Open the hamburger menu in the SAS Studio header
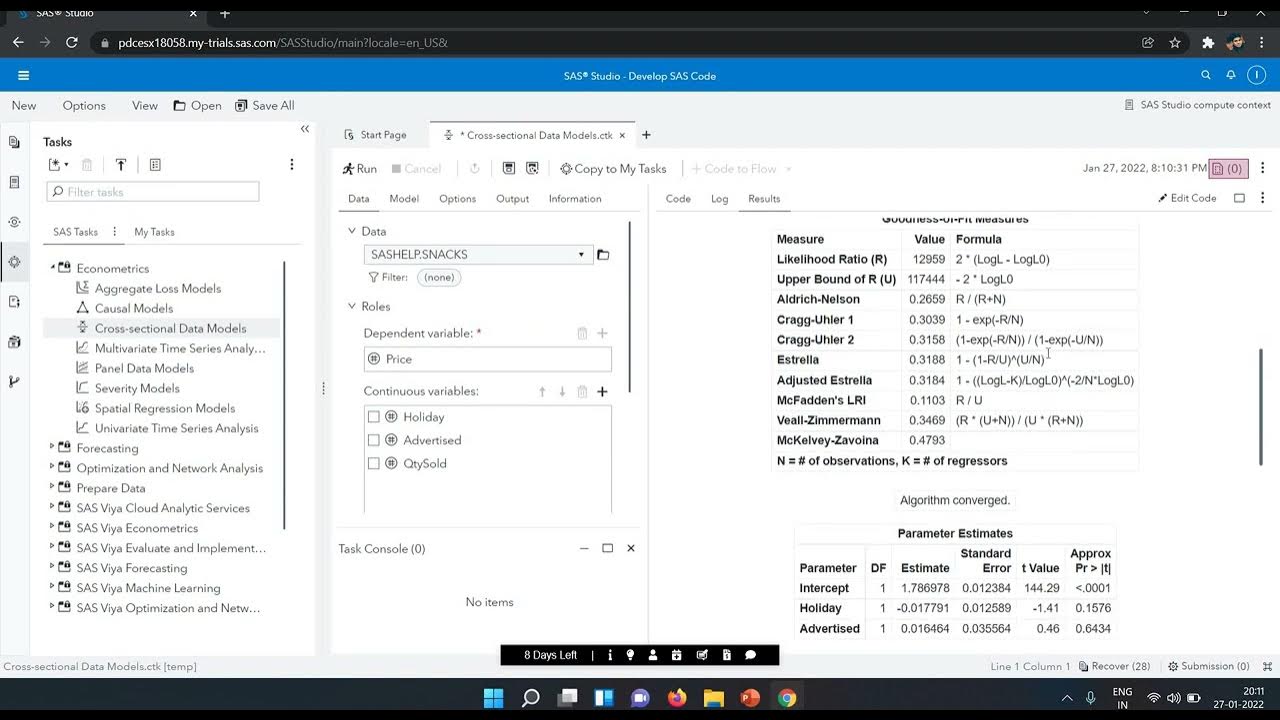 23,75
